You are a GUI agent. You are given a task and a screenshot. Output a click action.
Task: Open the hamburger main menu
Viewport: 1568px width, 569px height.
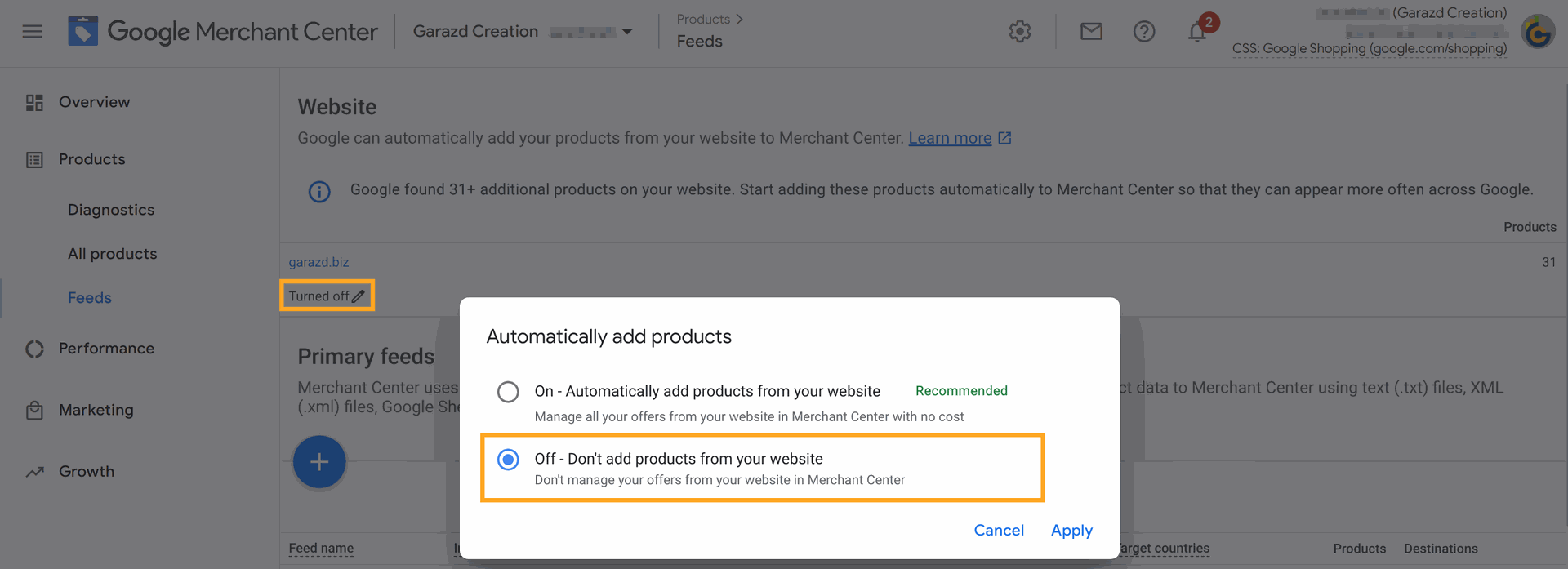[33, 32]
